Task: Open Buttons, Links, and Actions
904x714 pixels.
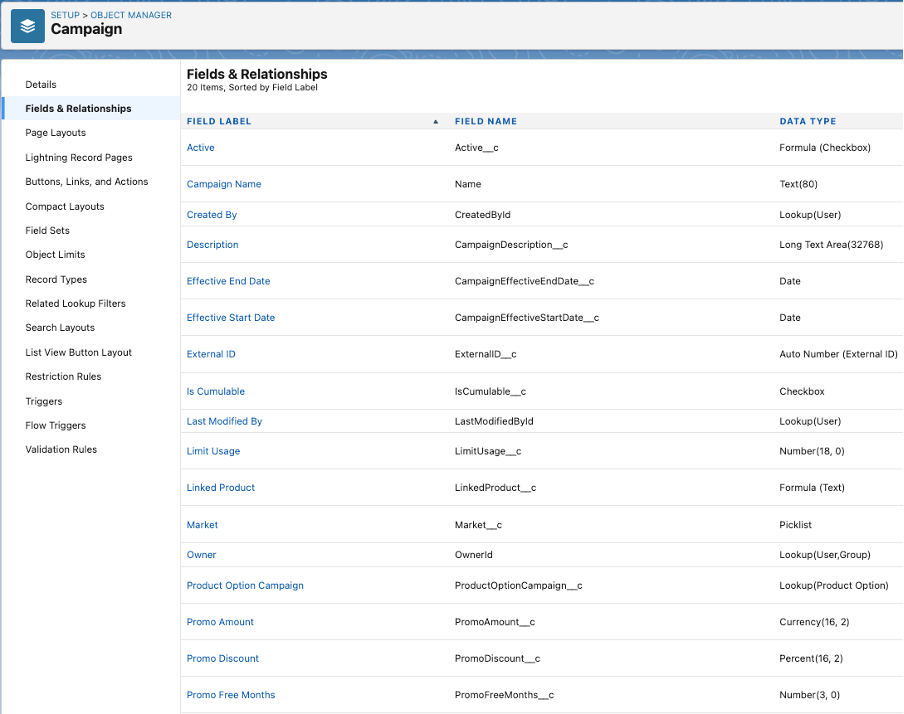Action: click(86, 182)
